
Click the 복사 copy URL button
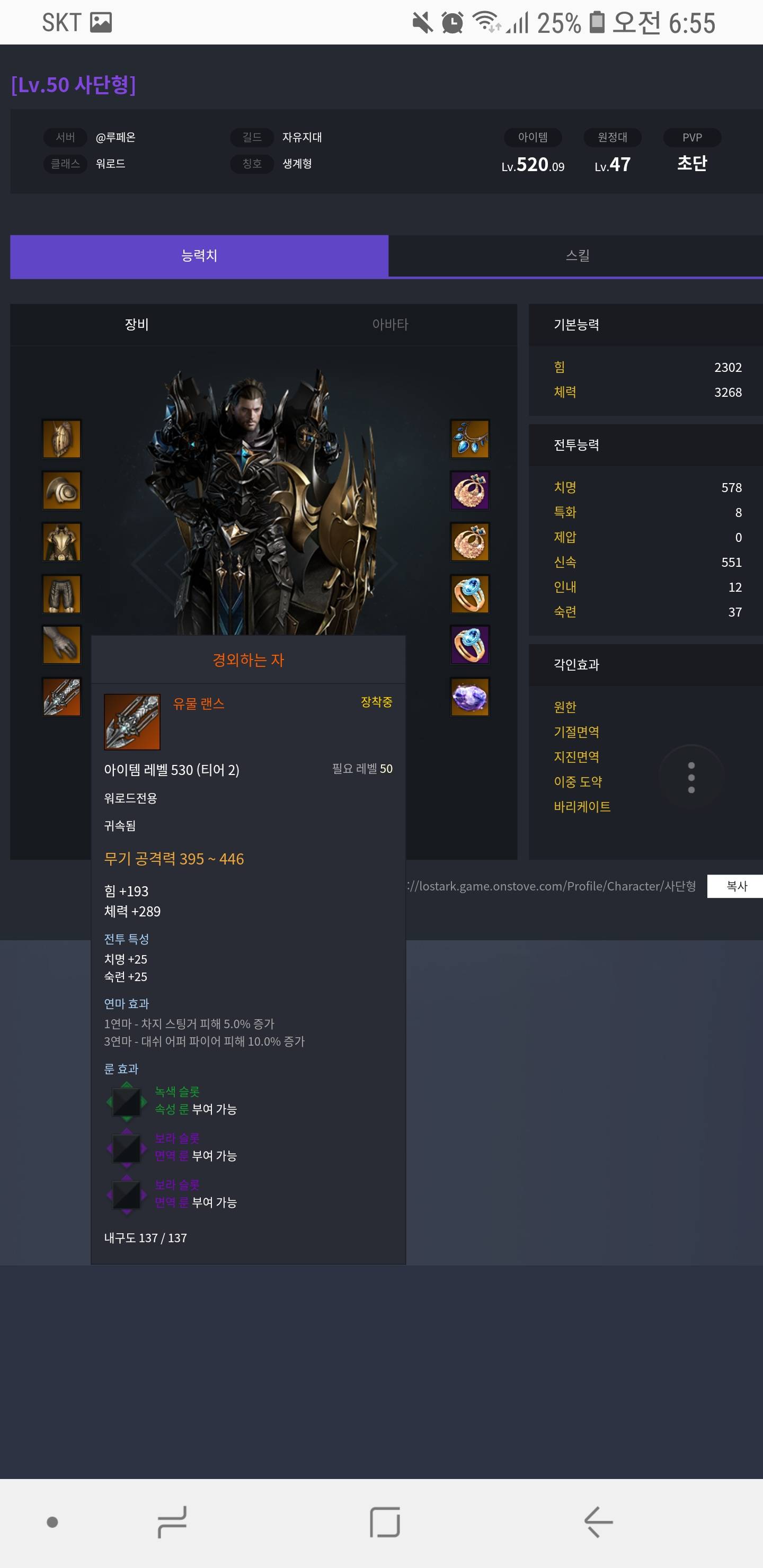[735, 886]
